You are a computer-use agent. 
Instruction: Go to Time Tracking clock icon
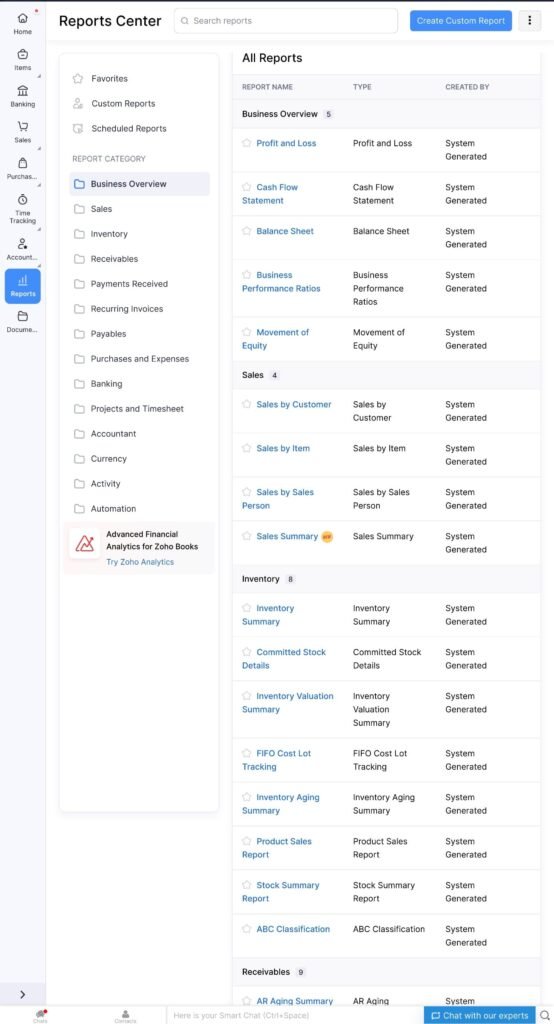tap(22, 199)
